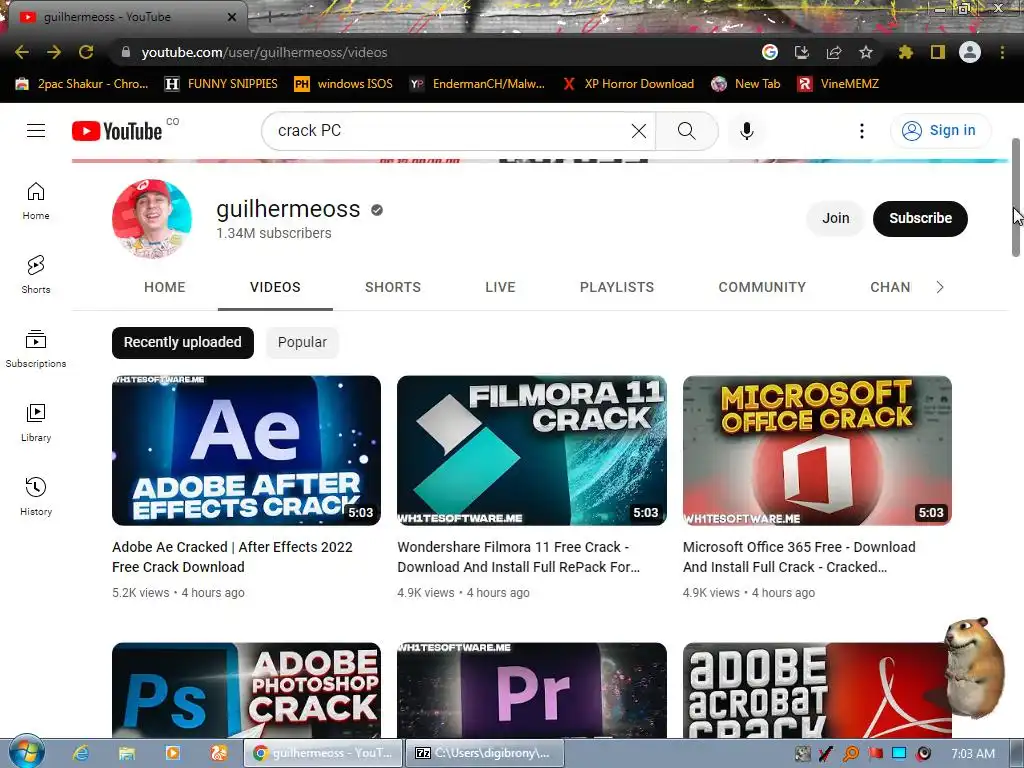Switch to the SHORTS channel tab
Image resolution: width=1024 pixels, height=768 pixels.
[x=392, y=287]
